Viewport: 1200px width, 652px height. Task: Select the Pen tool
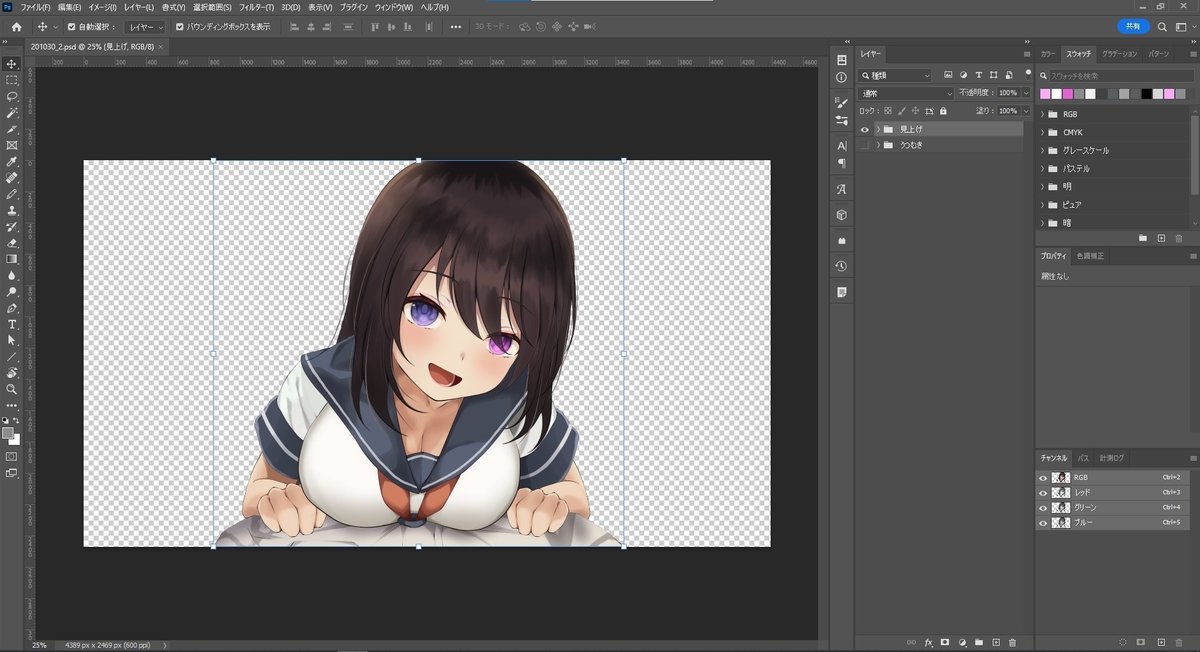coord(12,308)
